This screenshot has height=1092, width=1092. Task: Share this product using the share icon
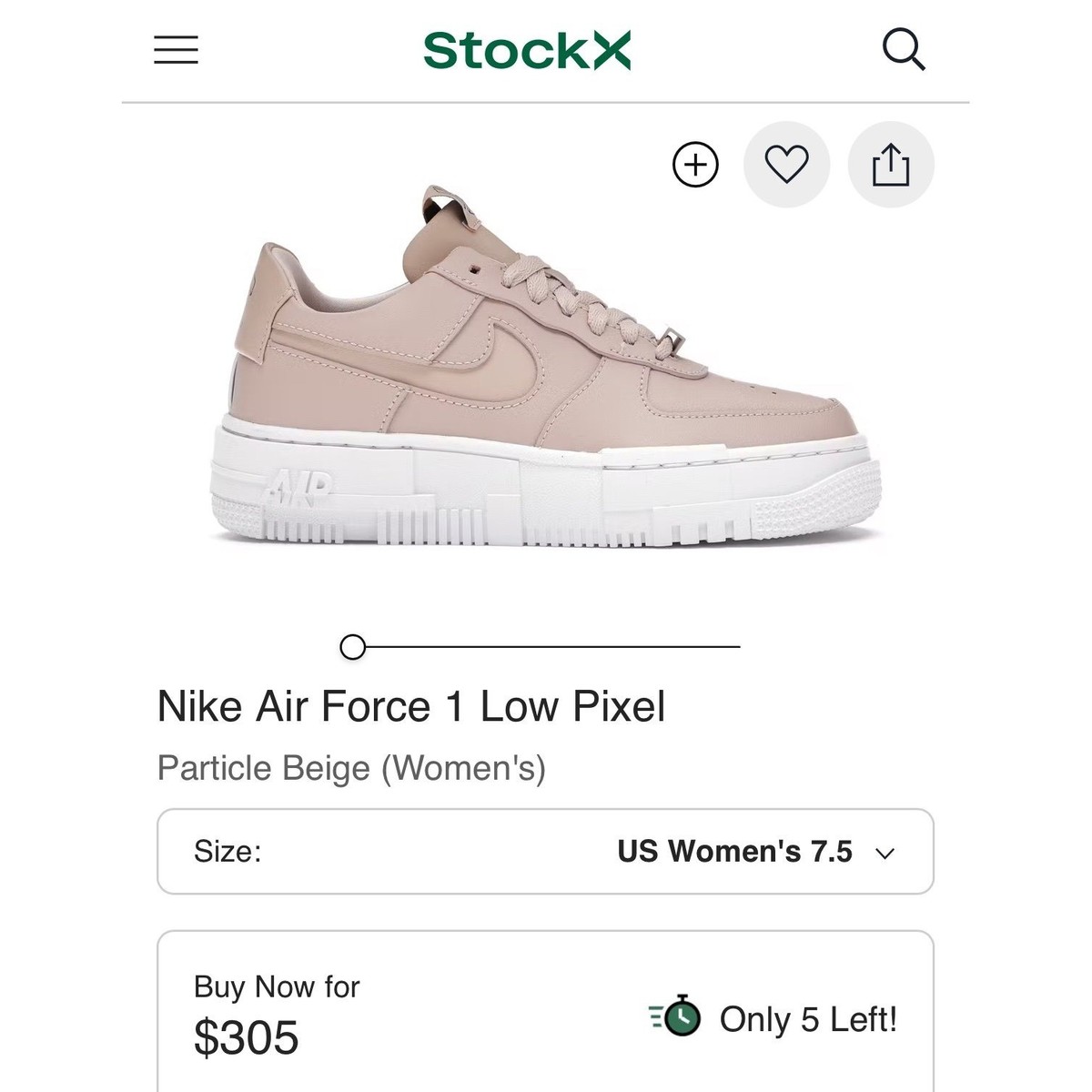pyautogui.click(x=891, y=165)
